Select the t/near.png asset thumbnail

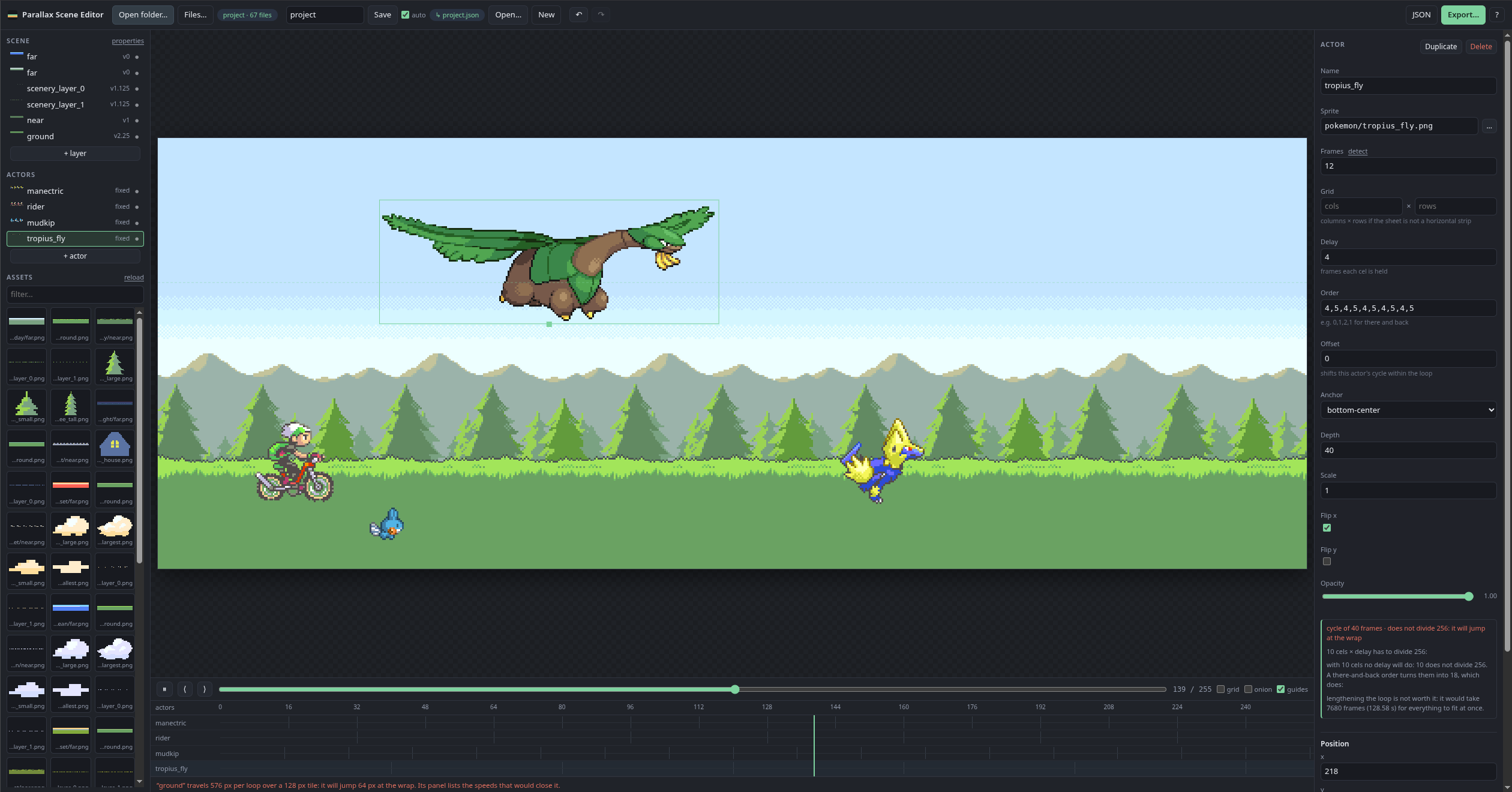pos(71,447)
